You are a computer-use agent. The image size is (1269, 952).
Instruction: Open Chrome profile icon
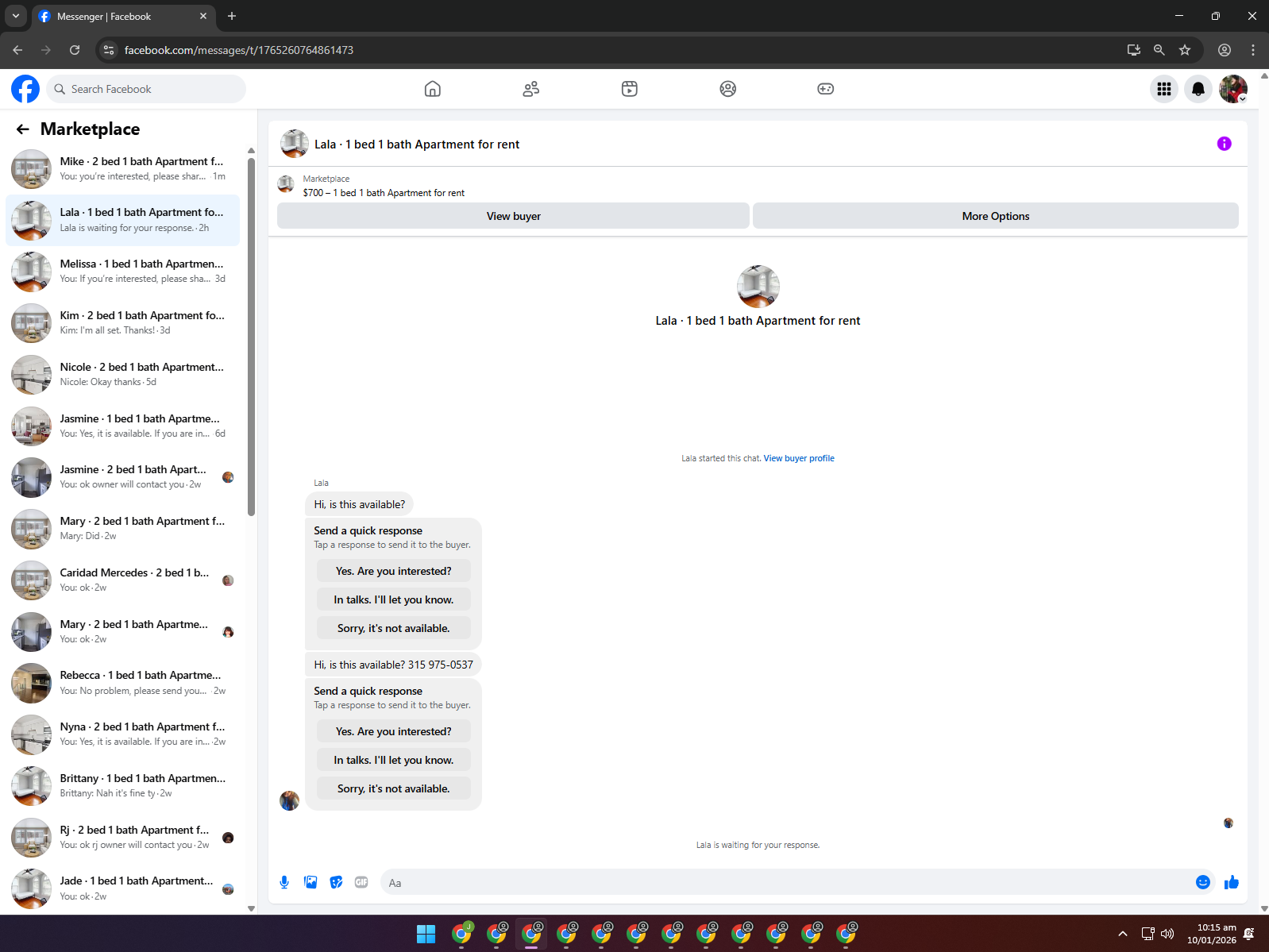tap(1225, 50)
